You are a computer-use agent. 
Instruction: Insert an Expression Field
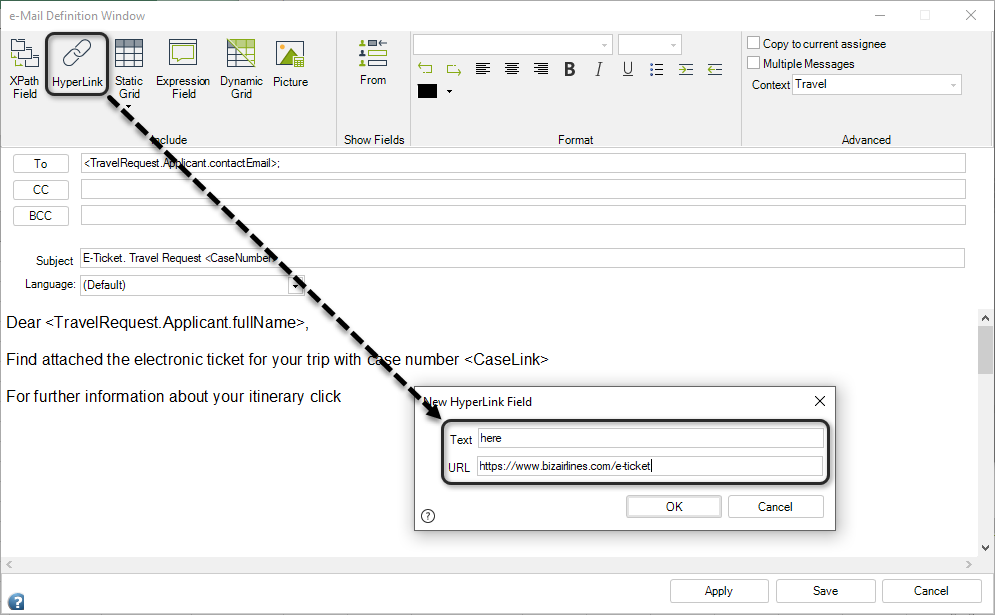pos(183,68)
